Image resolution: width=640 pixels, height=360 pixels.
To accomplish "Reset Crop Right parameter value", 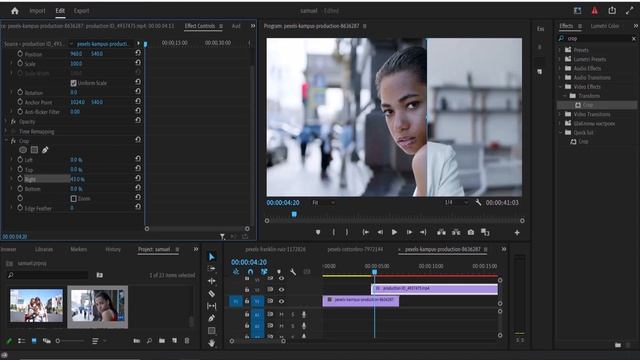I will pyautogui.click(x=138, y=178).
